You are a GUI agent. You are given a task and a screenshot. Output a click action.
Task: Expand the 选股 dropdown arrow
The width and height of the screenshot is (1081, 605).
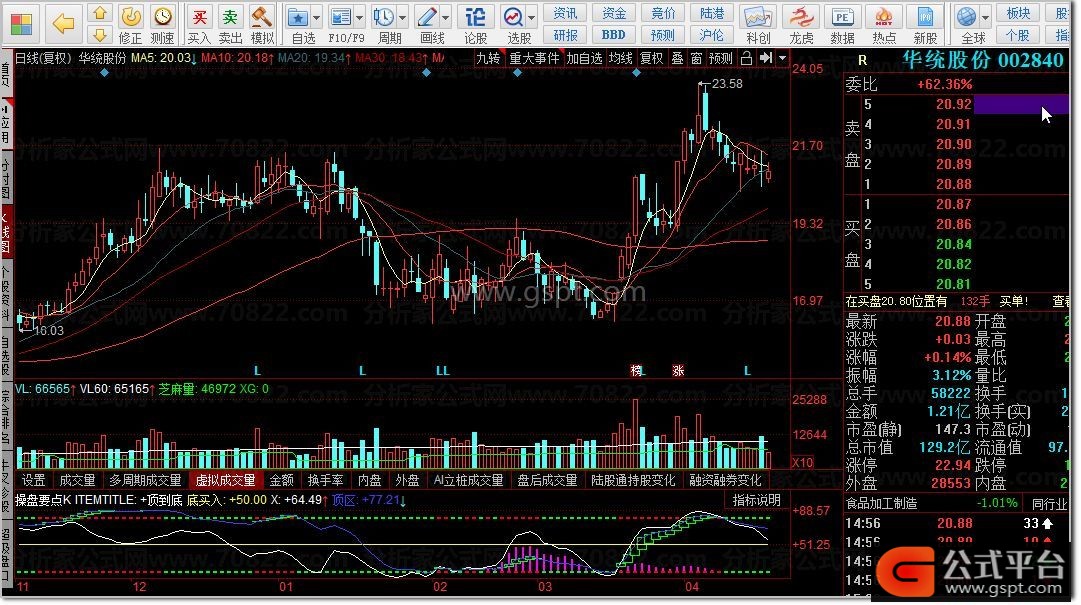532,17
